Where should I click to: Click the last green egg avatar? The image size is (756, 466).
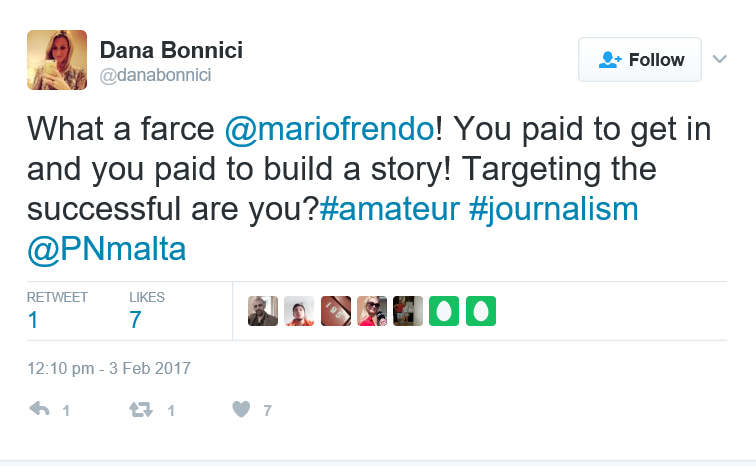481,311
